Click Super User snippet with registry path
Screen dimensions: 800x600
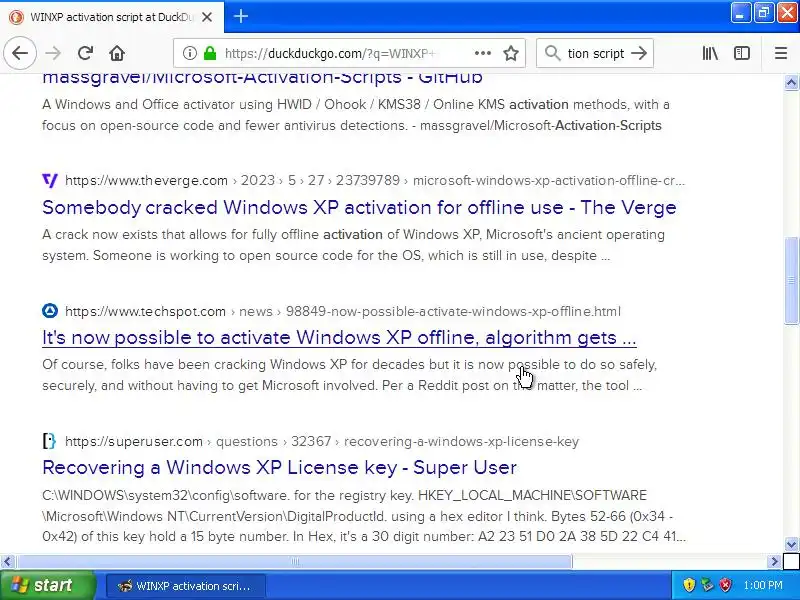[364, 516]
